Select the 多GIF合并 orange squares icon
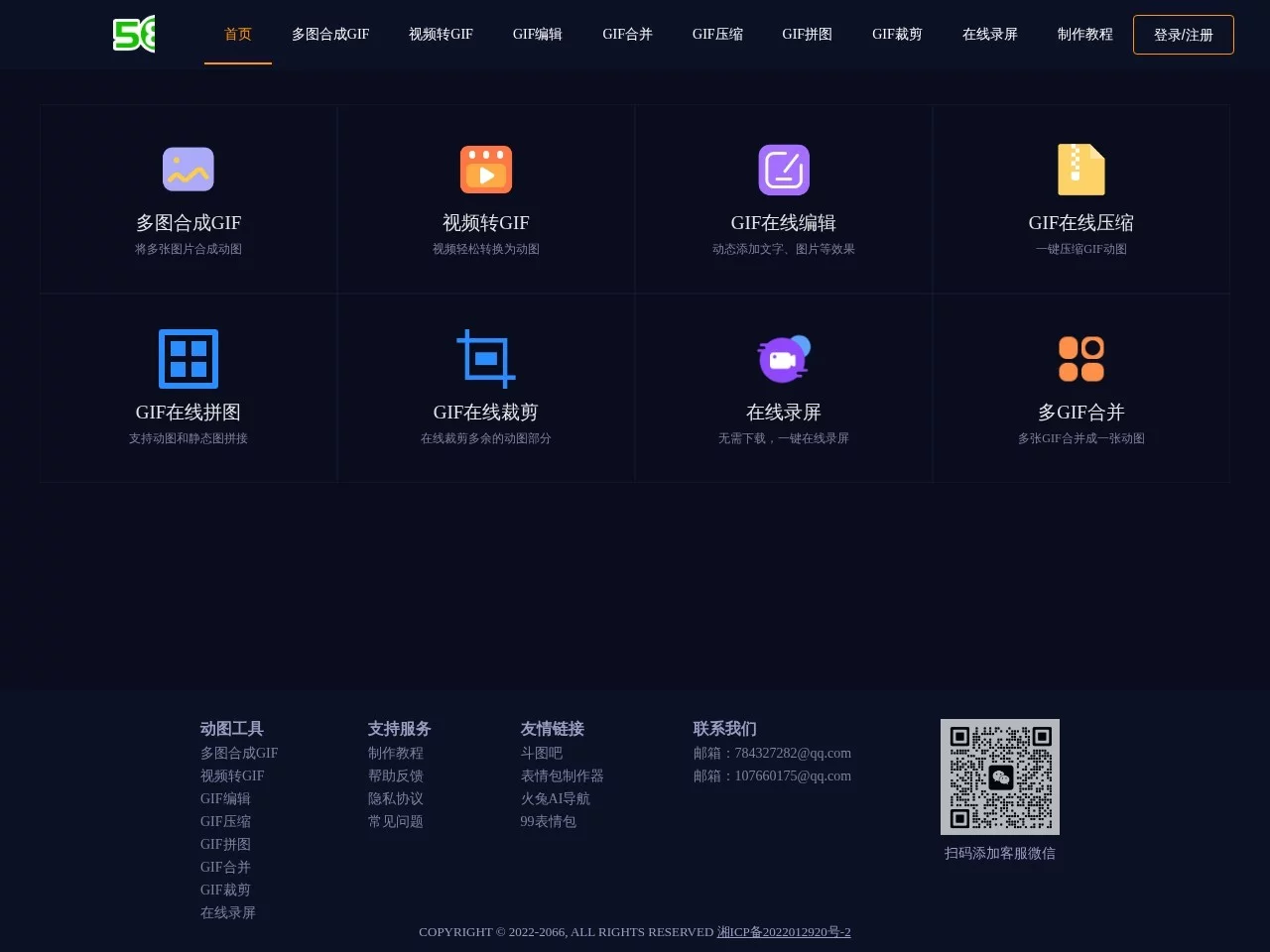The width and height of the screenshot is (1270, 952). pos(1081,359)
